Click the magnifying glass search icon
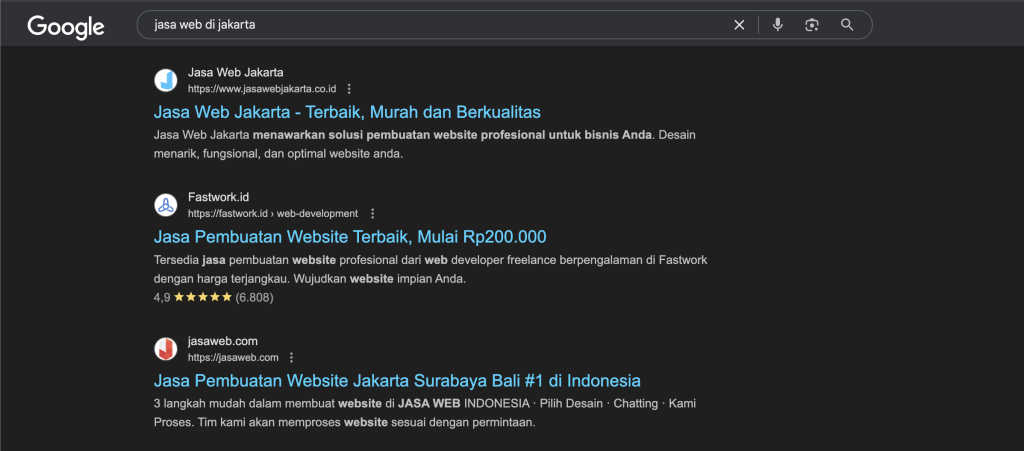1024x451 pixels. coord(847,25)
